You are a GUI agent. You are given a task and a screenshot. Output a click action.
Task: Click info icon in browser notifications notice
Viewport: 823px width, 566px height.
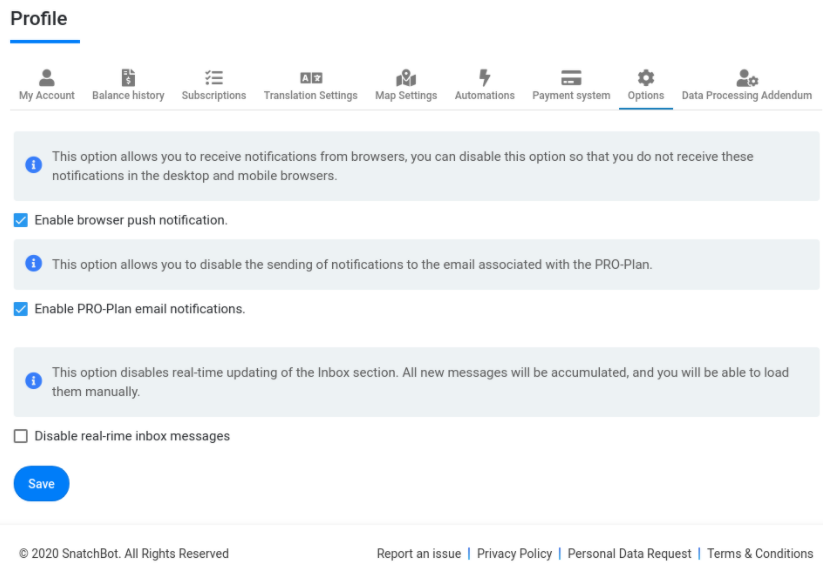34,165
